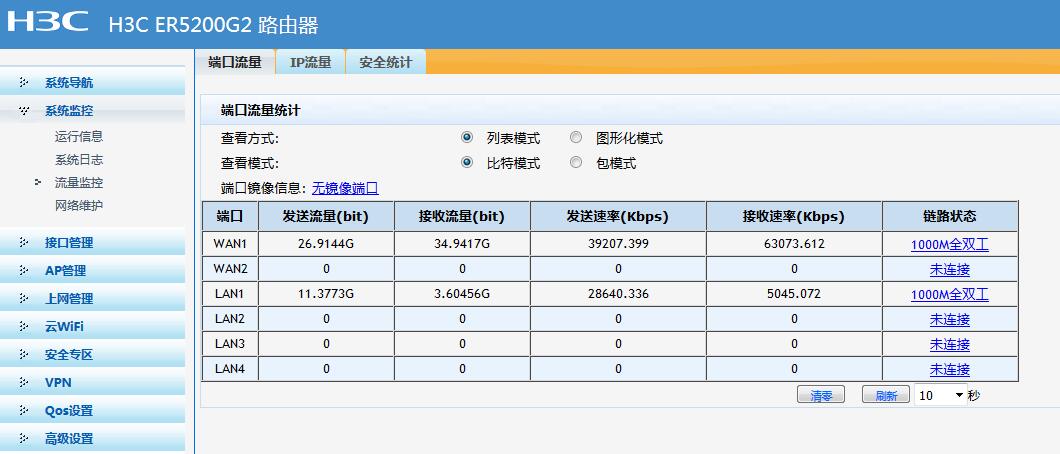The image size is (1060, 454).
Task: Click WAN1's 1000M全双工 link status
Action: [950, 245]
